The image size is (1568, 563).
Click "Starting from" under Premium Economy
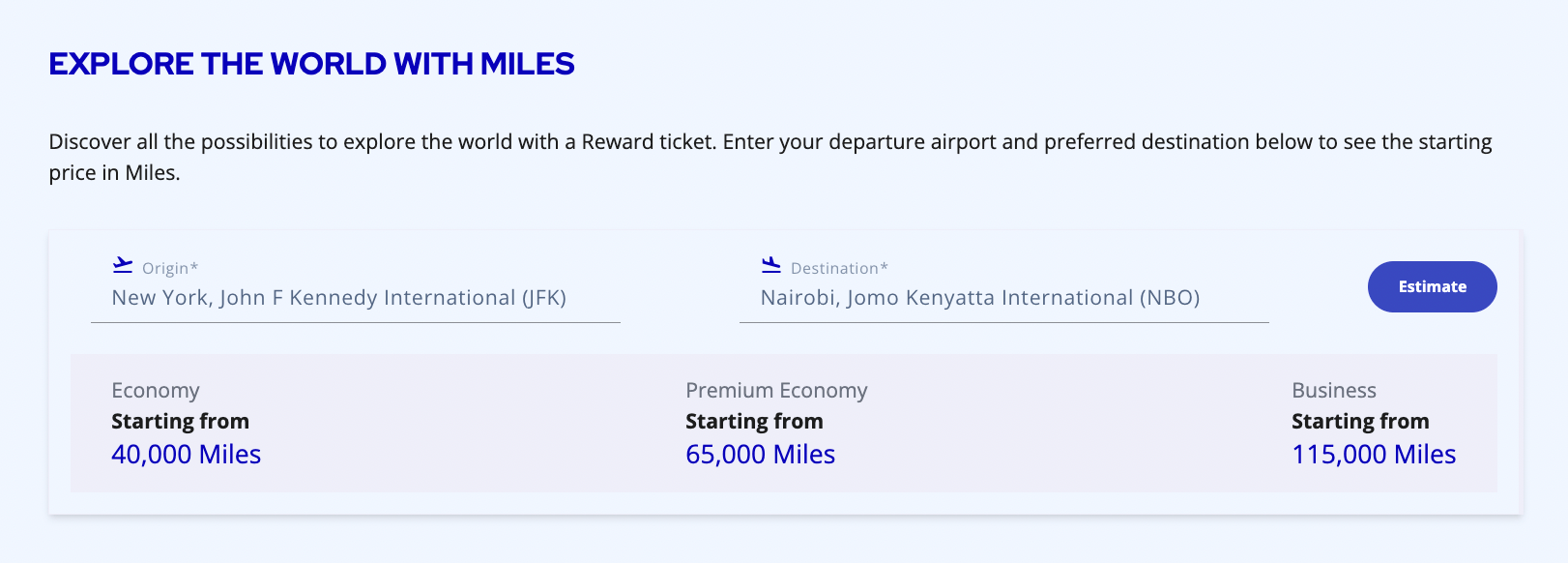pos(755,422)
